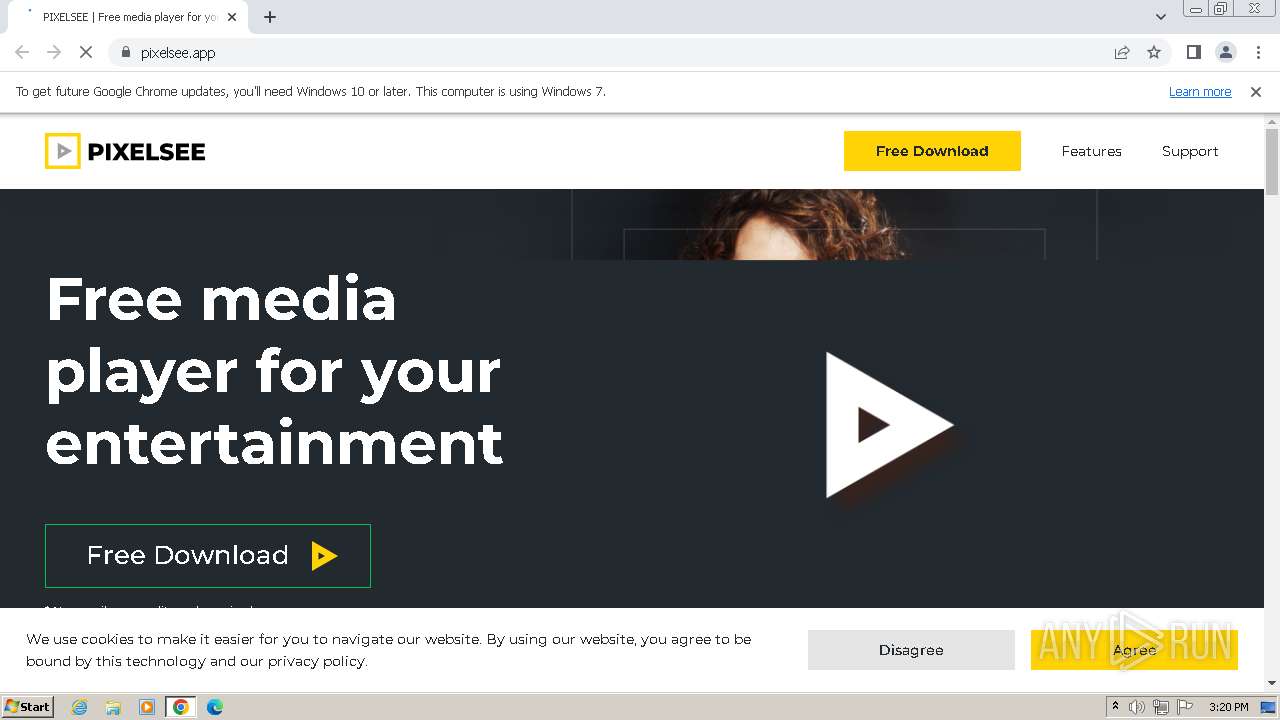
Task: Open the Action Center flag icon
Action: (1185, 707)
